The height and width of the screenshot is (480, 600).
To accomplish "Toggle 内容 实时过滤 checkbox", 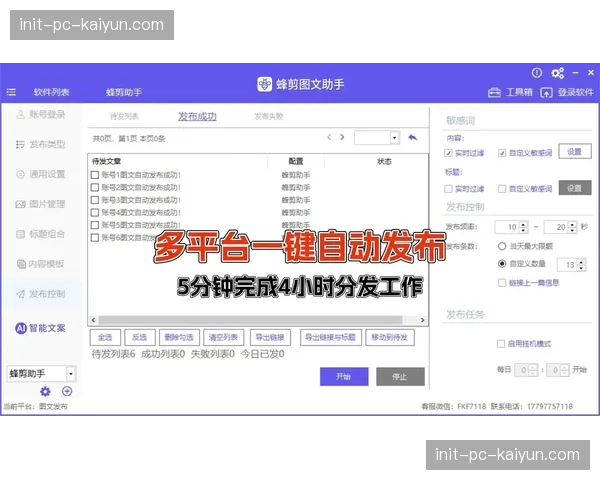I will coord(448,153).
